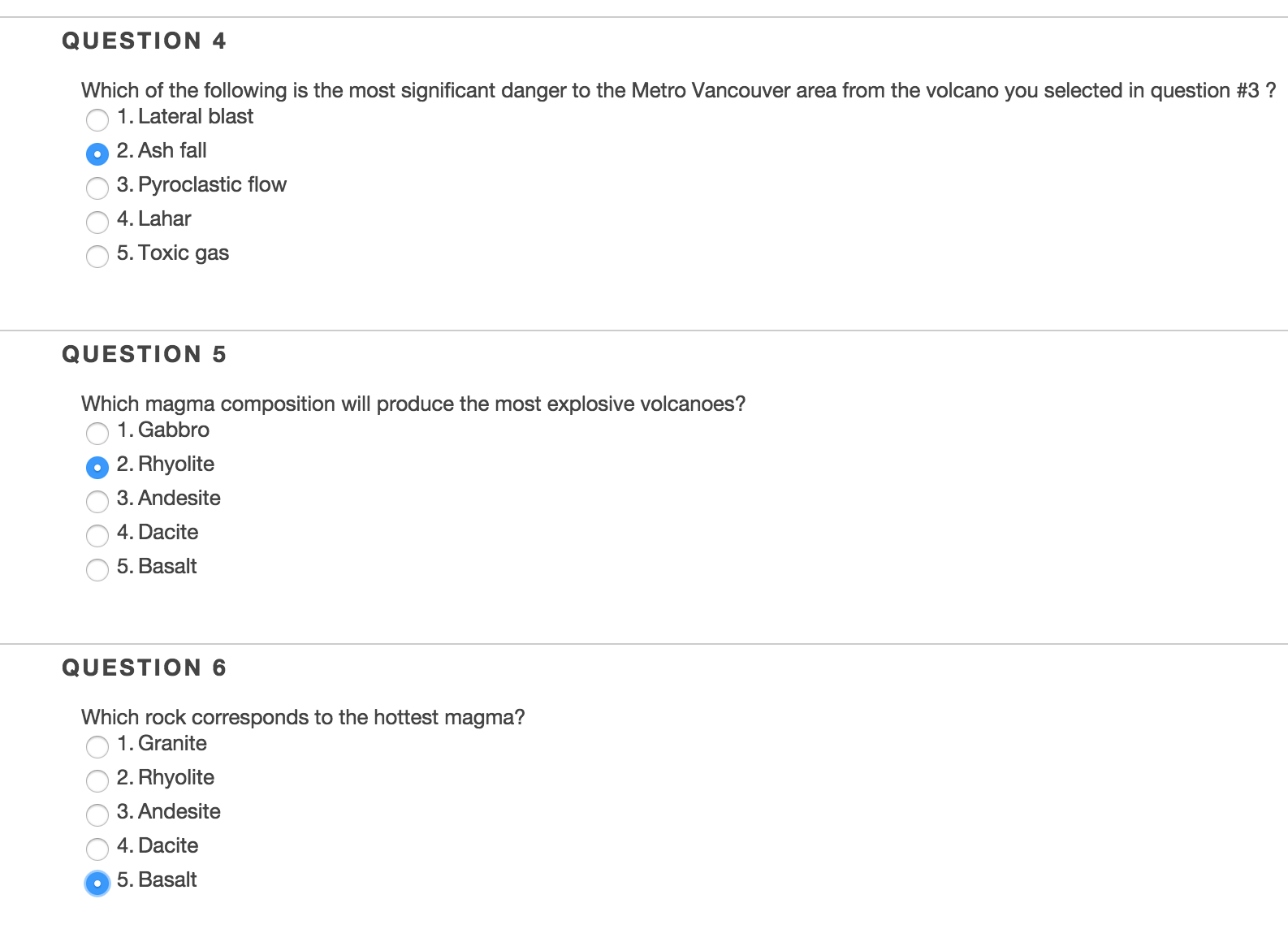Select Dacite in Question 6
This screenshot has height=929, width=1288.
(97, 849)
